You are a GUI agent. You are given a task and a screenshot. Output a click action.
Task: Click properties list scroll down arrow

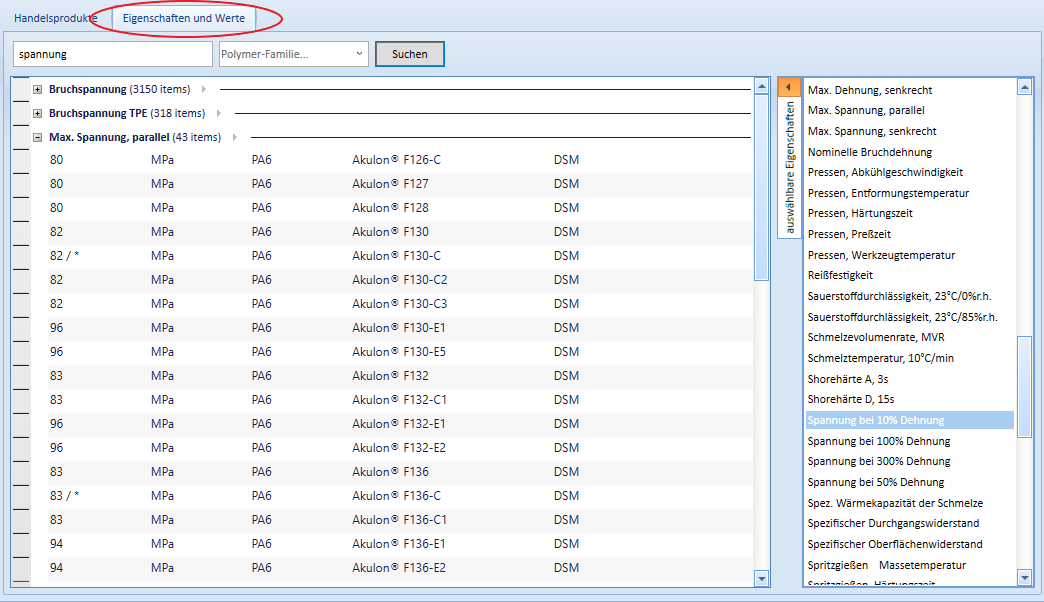(x=1025, y=578)
